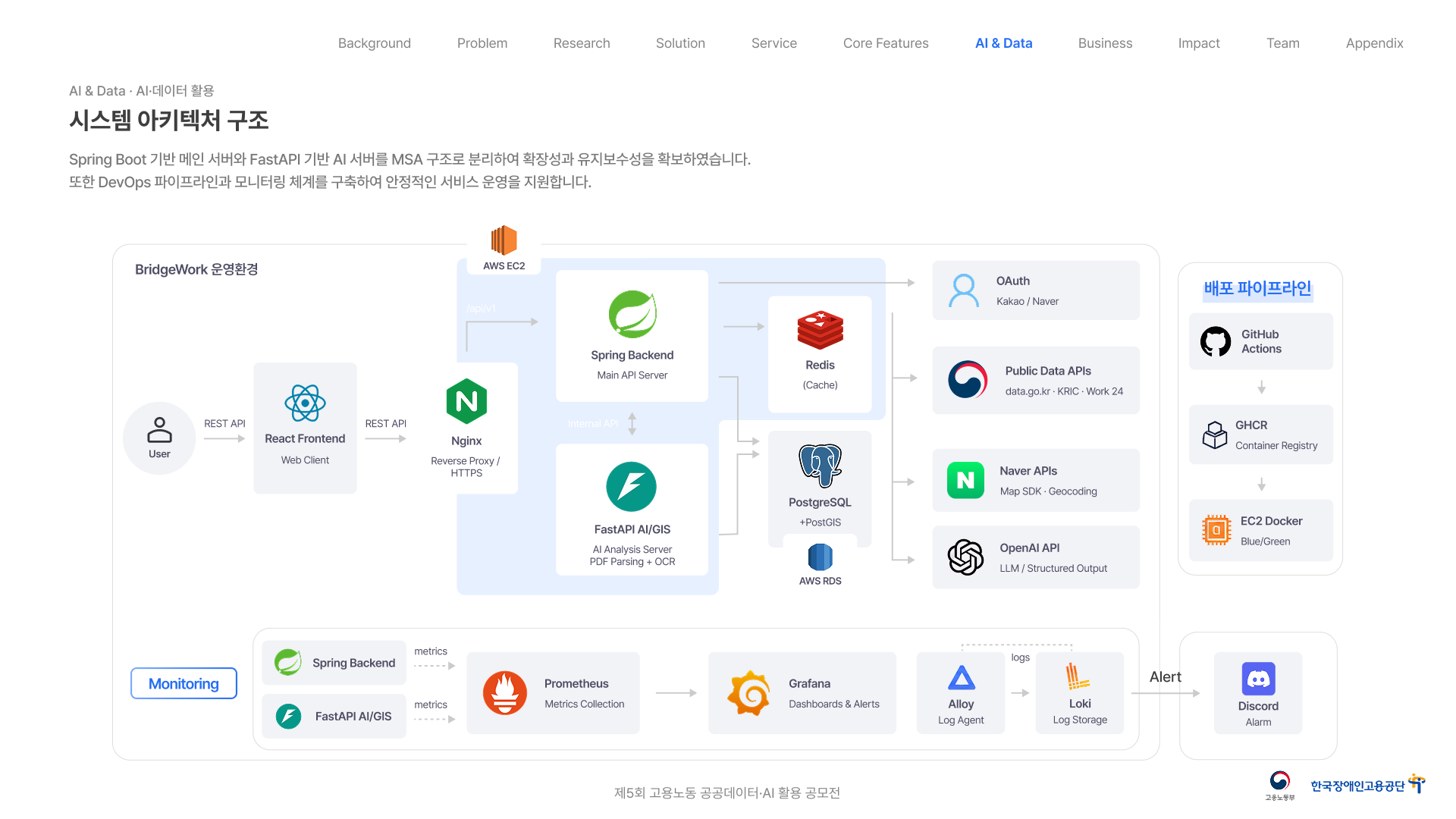Image resolution: width=1456 pixels, height=819 pixels.
Task: Click the Loki striped log icon
Action: click(1078, 676)
